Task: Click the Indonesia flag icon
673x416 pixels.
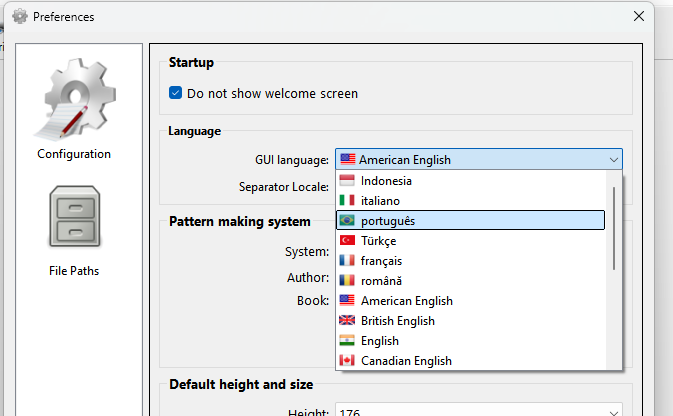Action: [x=347, y=181]
